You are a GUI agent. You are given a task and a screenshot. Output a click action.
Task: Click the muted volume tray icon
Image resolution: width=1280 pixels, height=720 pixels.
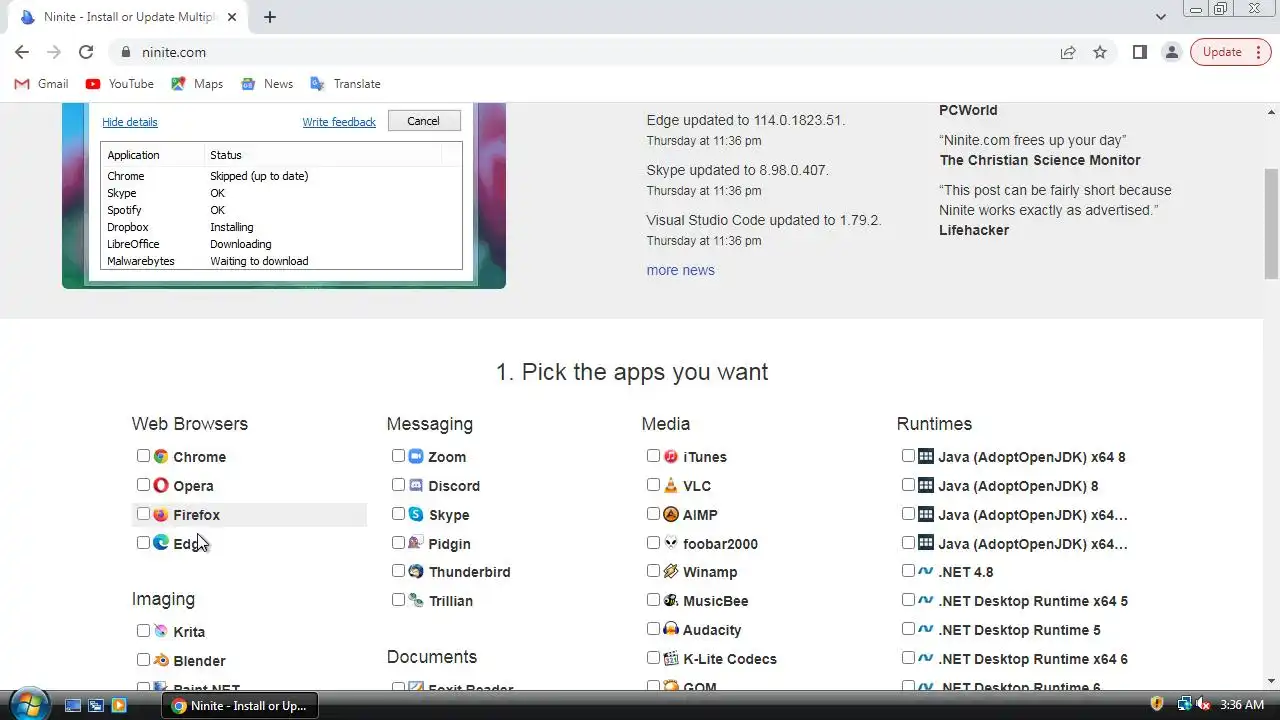point(1203,705)
